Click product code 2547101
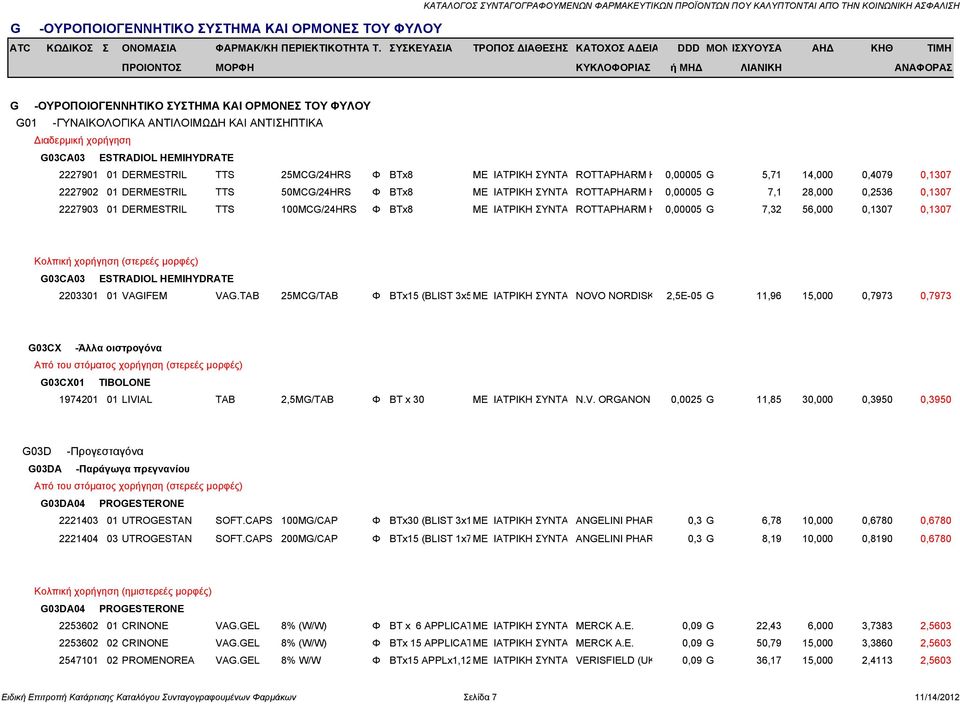960x704 pixels. pos(78,661)
